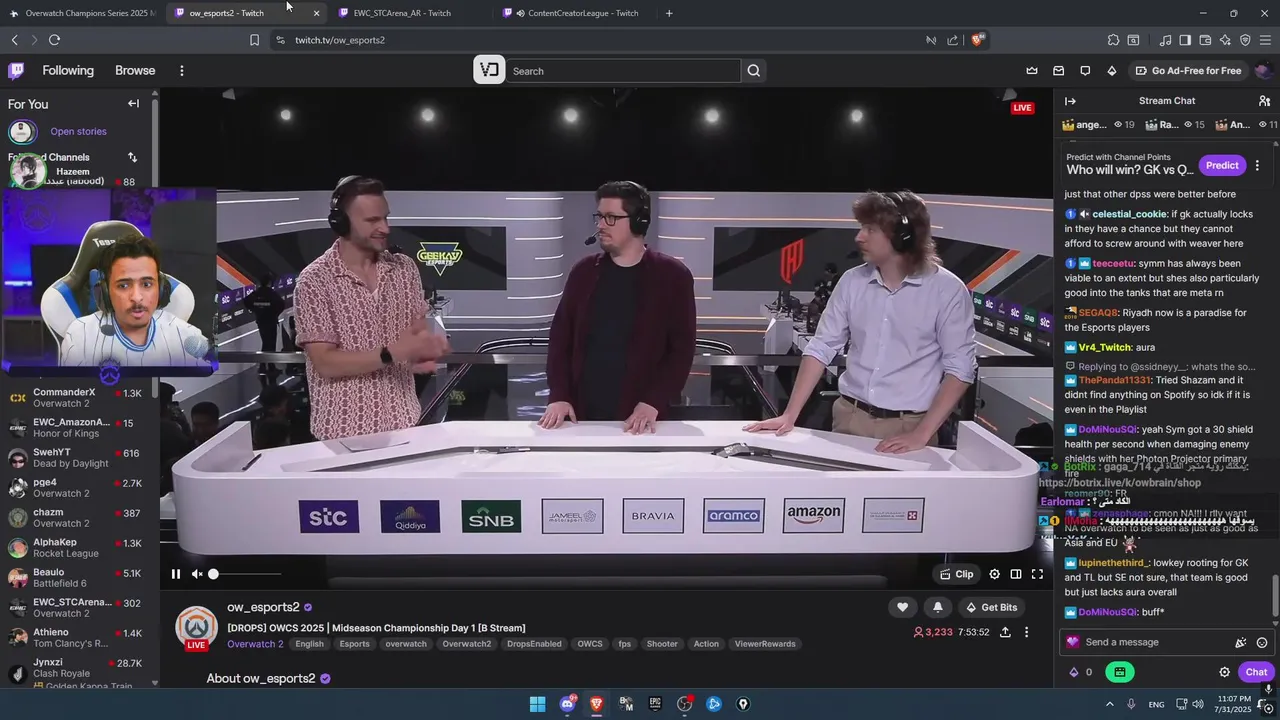
Task: Open CommanderX channel in sidebar
Action: (78, 397)
